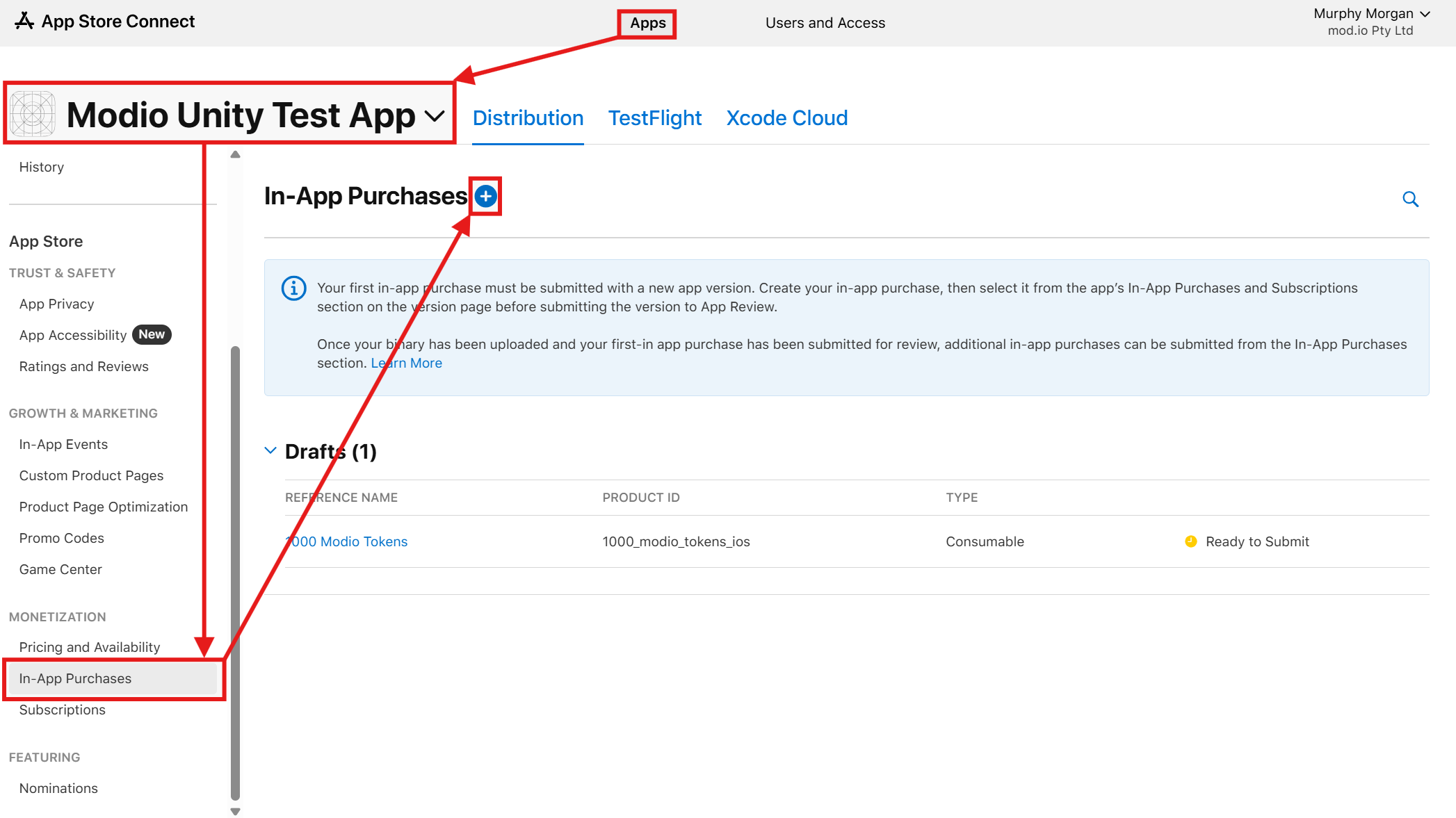Open the app switcher chevron beside app name
Viewport: 1456px width, 818px height.
435,116
